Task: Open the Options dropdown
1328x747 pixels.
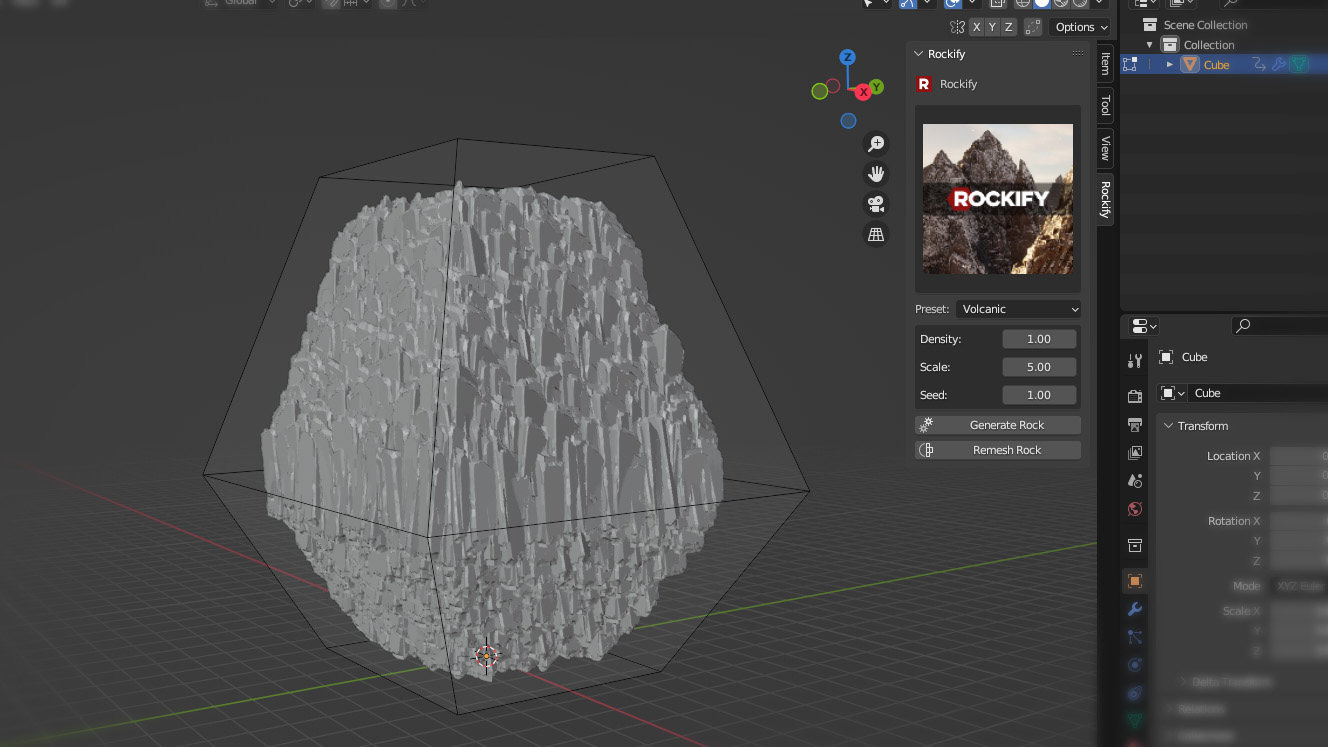Action: coord(1080,27)
